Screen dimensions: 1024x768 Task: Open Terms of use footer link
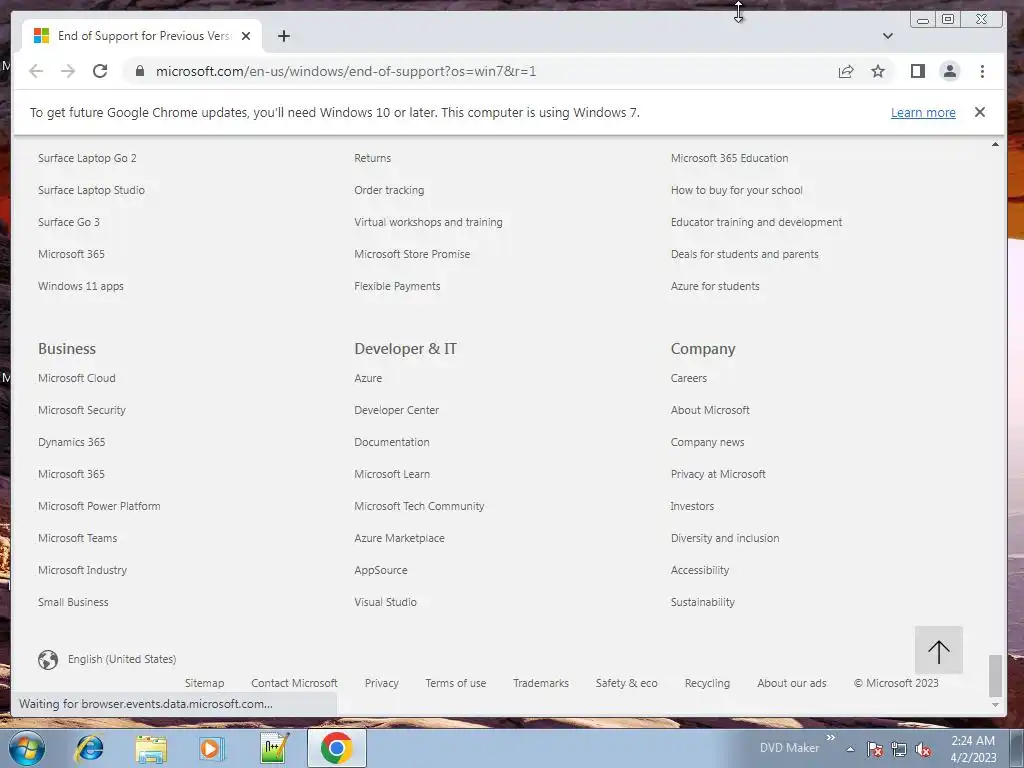[x=456, y=683]
